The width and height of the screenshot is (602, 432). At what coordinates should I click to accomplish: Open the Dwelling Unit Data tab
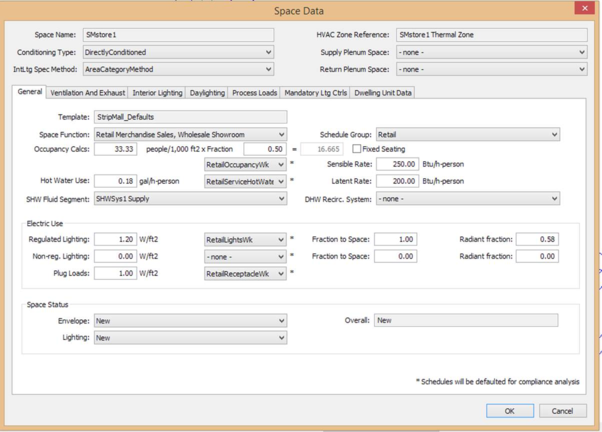pyautogui.click(x=383, y=93)
